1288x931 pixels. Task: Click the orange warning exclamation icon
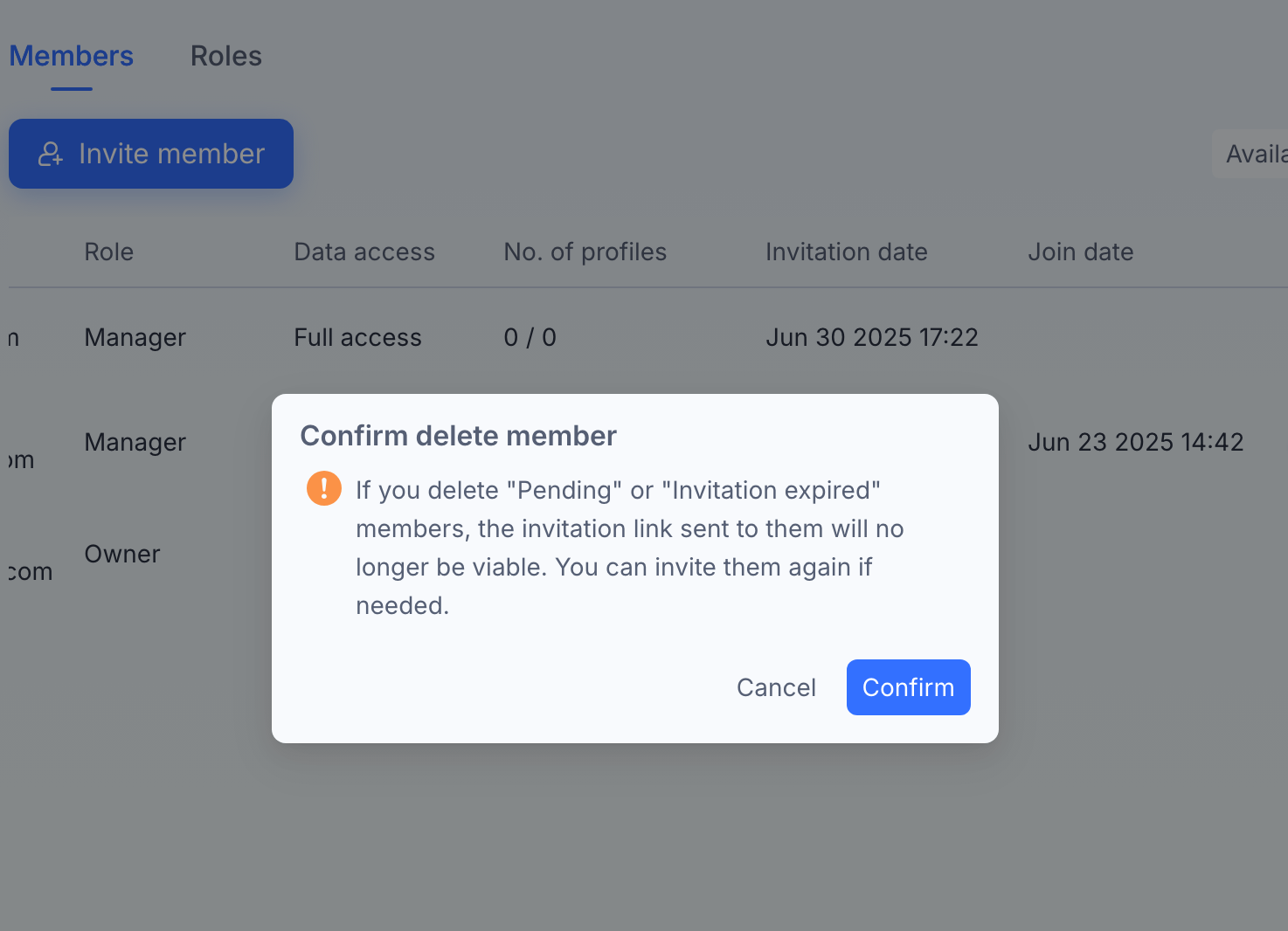click(324, 489)
